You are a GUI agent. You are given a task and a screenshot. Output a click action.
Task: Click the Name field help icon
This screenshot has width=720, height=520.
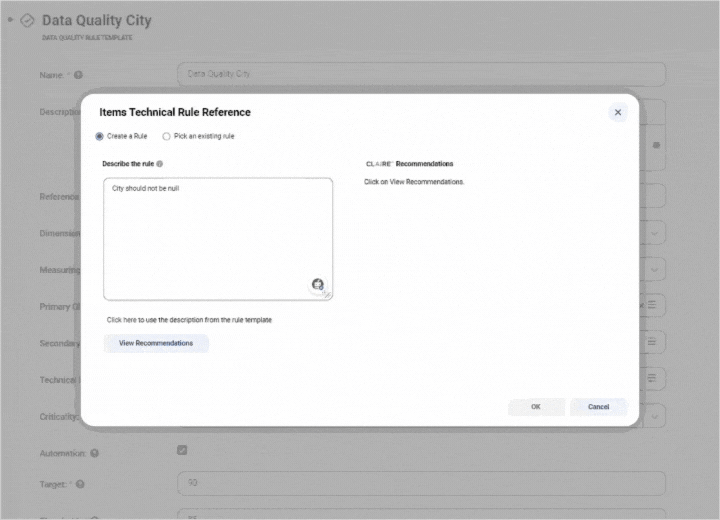click(x=79, y=75)
